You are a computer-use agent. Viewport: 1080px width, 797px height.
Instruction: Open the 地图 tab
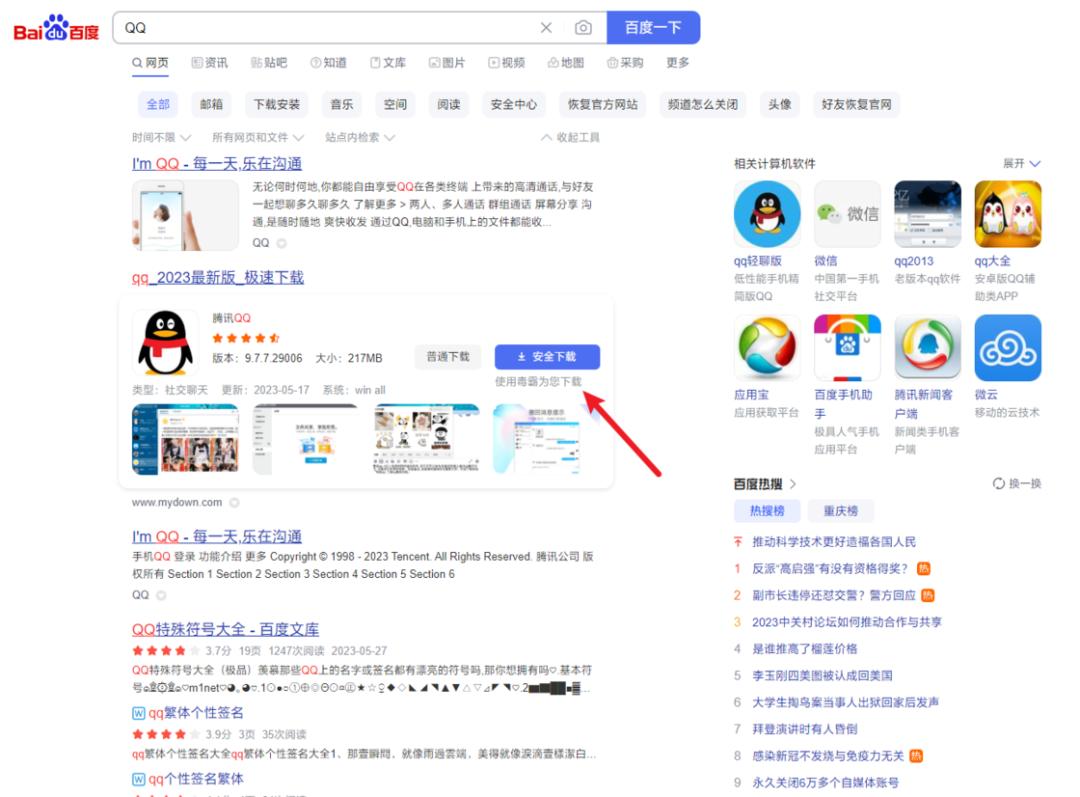(565, 63)
